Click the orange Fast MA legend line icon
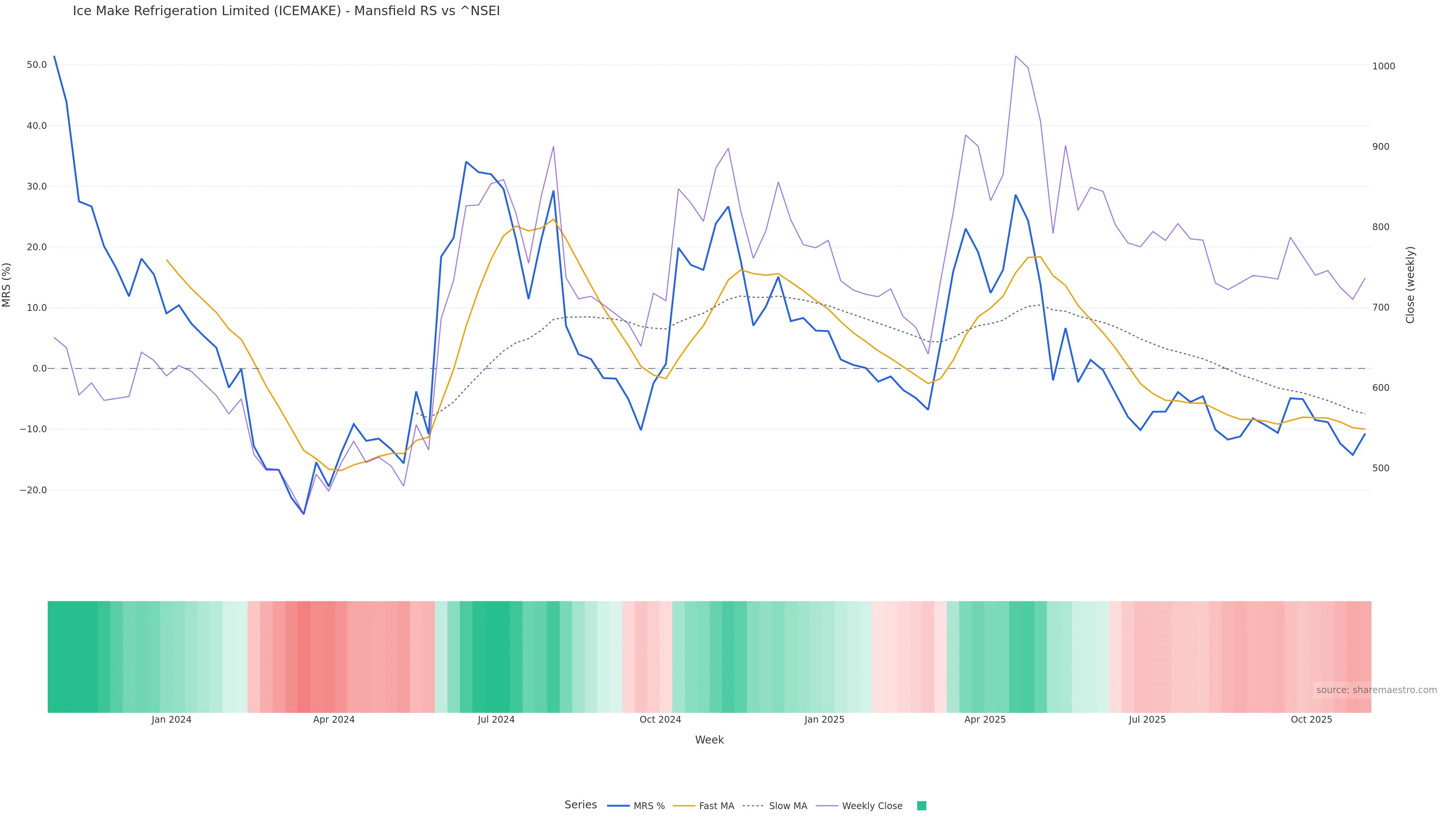The width and height of the screenshot is (1456, 819). pyautogui.click(x=684, y=806)
